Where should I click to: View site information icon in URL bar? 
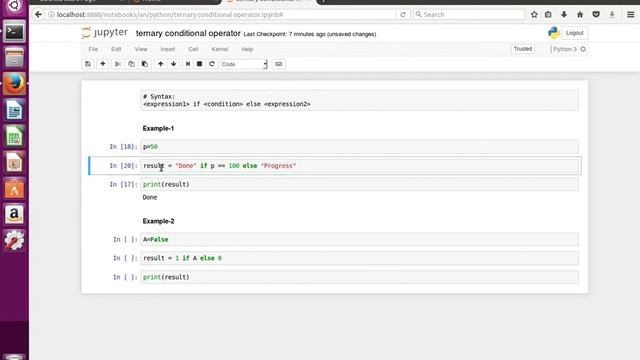(x=51, y=14)
